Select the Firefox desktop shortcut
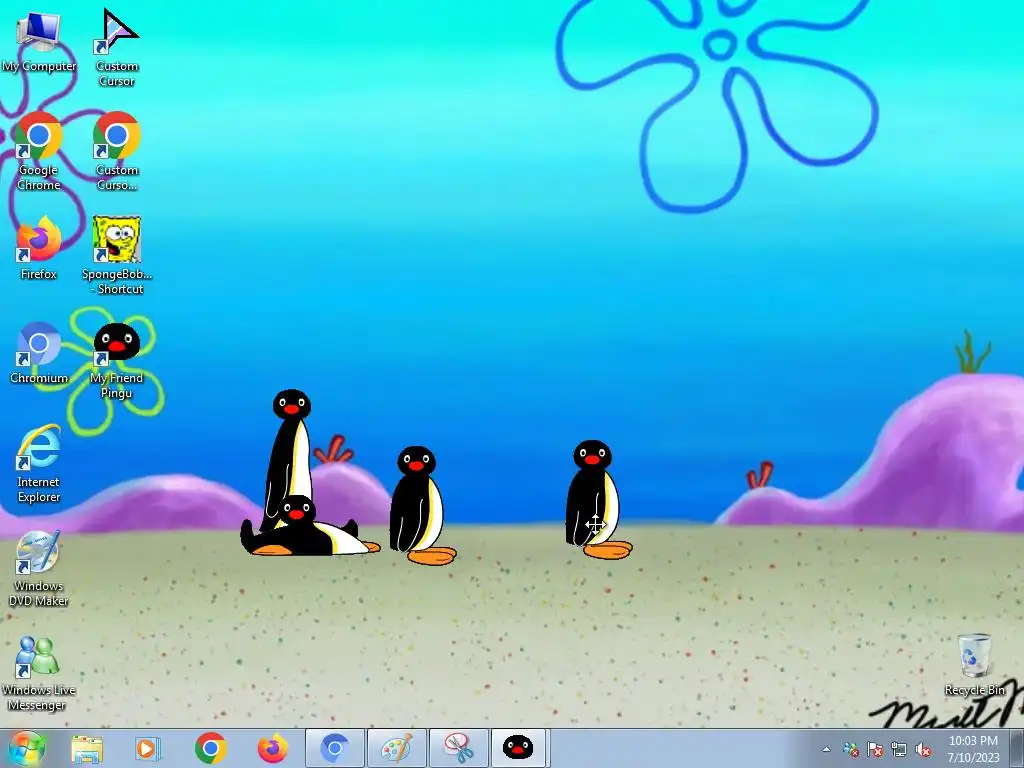1024x768 pixels. click(39, 247)
